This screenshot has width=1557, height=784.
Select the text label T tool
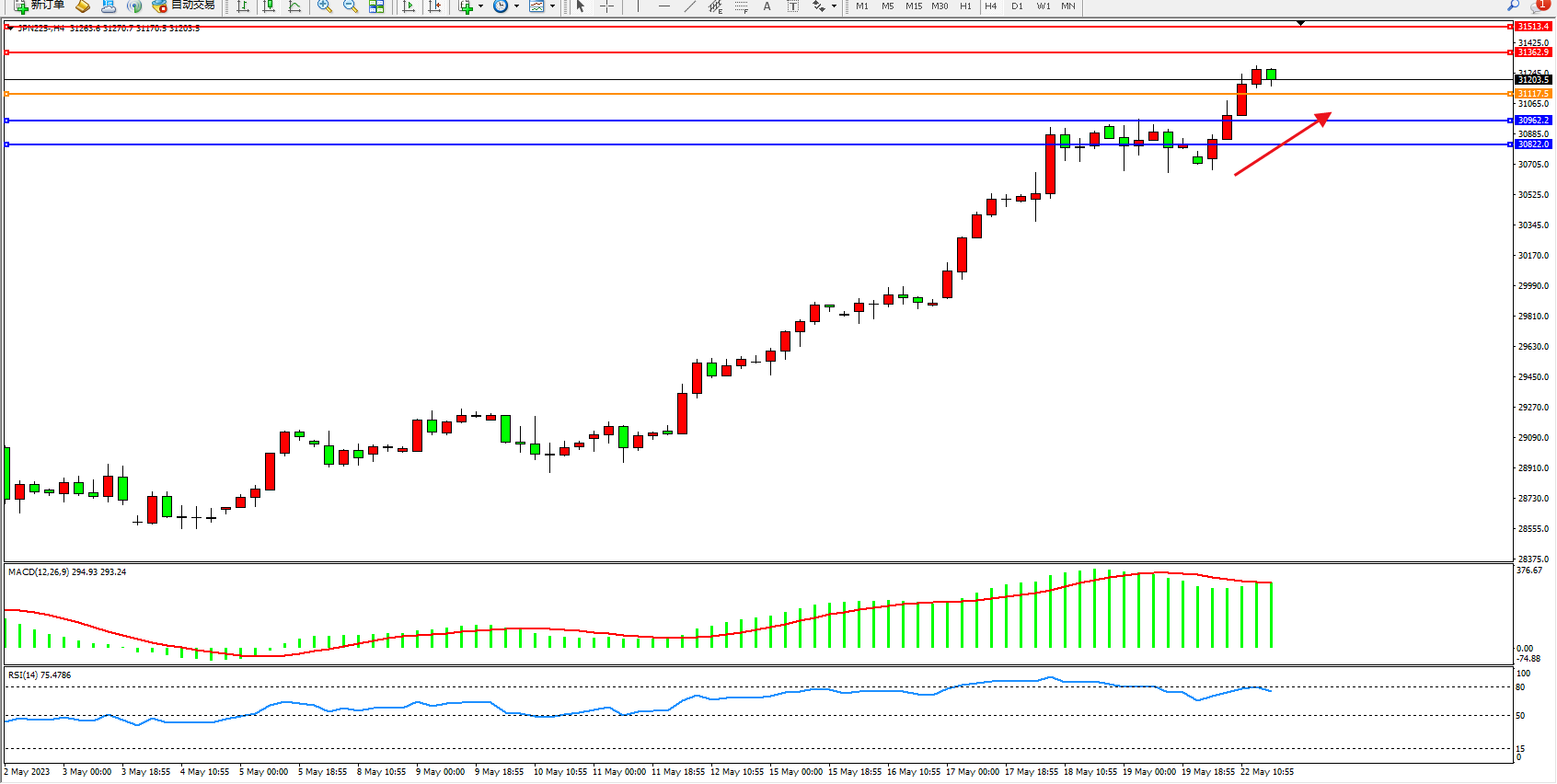[792, 6]
